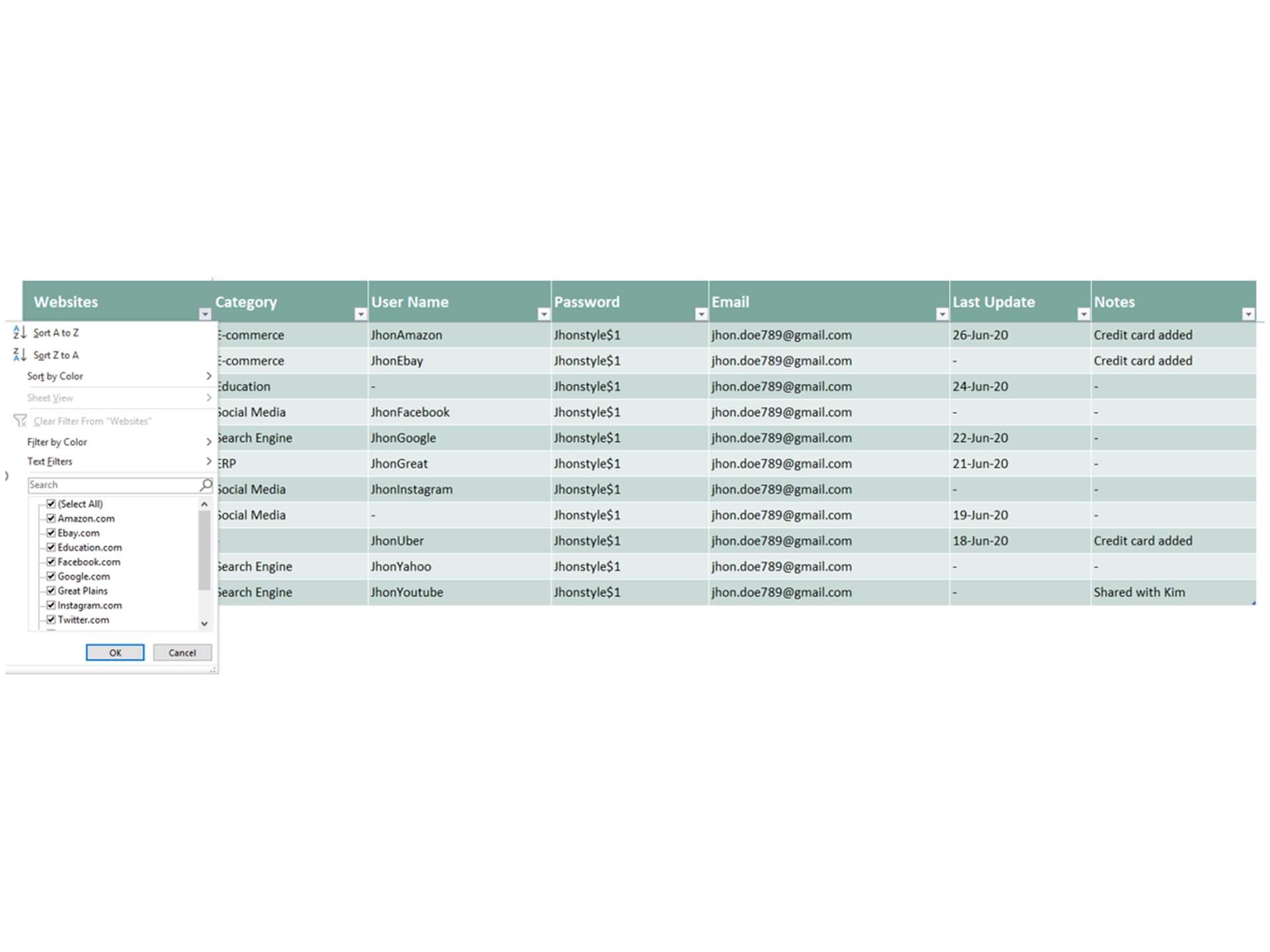Expand the Text Filters submenu arrow

click(x=208, y=461)
